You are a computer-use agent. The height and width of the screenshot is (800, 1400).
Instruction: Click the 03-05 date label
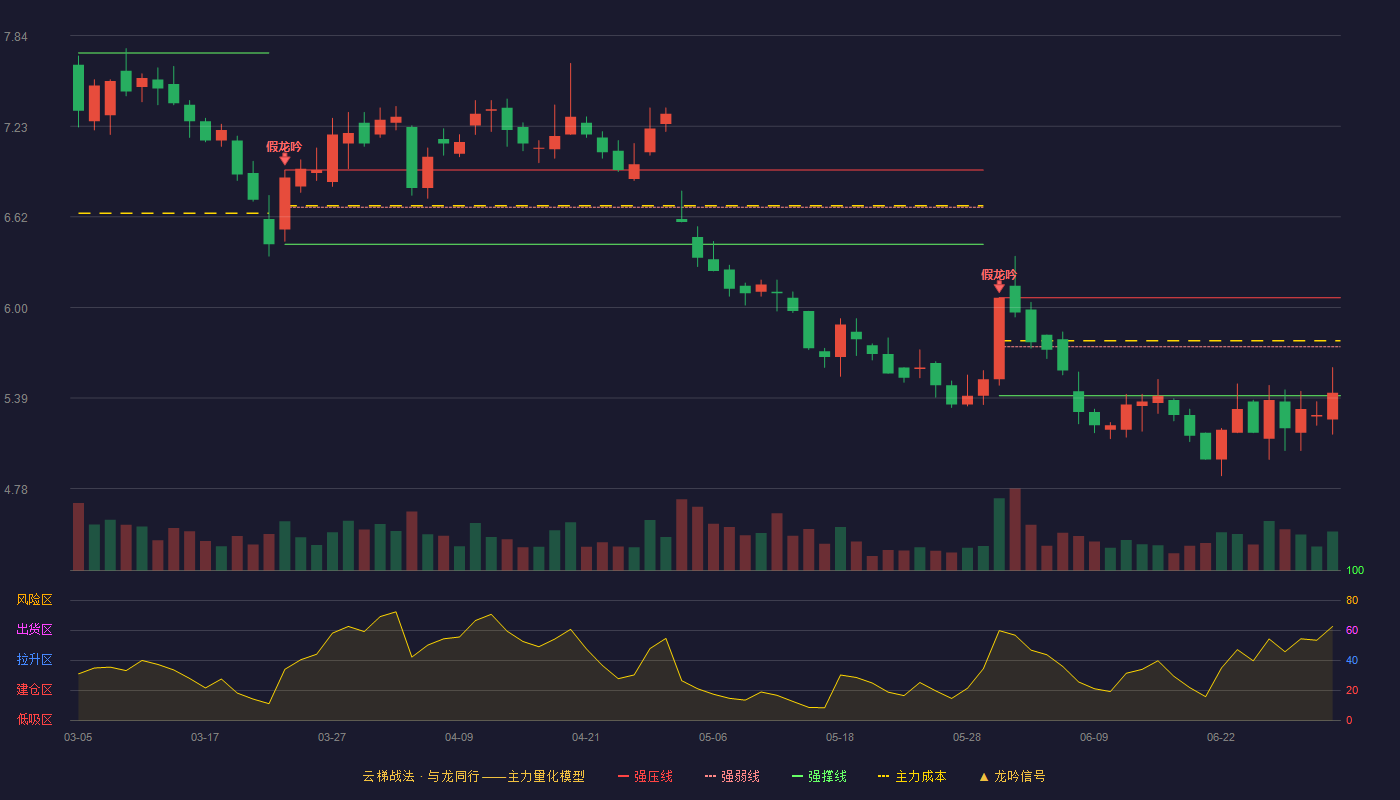[78, 737]
